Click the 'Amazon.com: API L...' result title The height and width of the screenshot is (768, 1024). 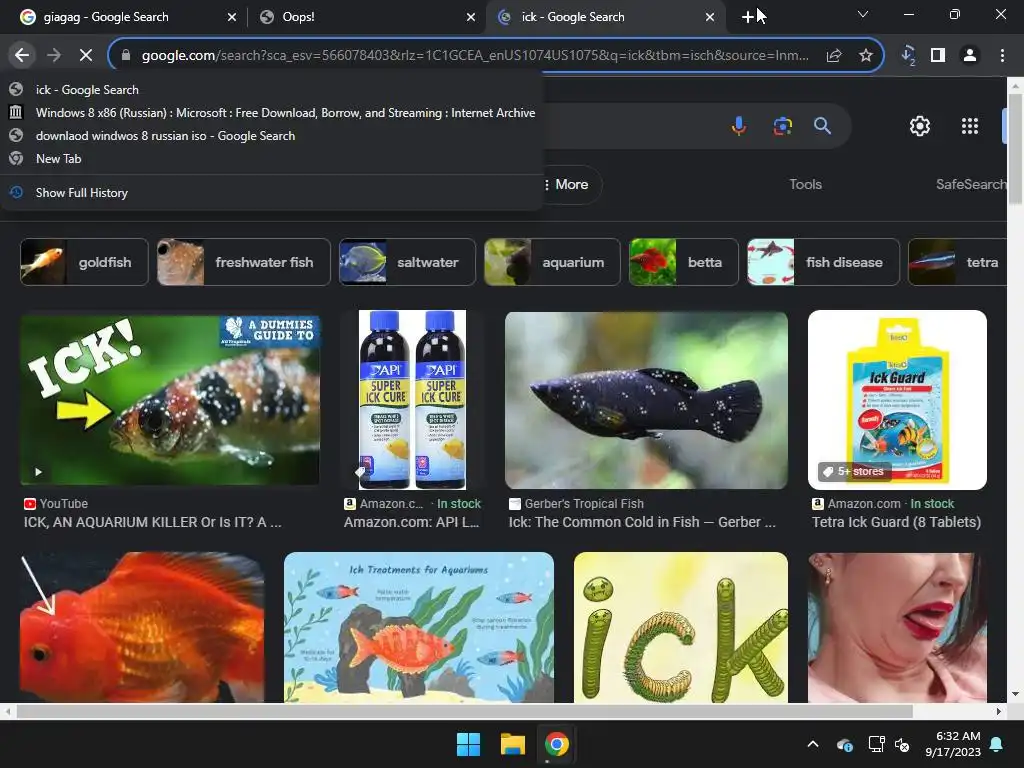pos(411,522)
